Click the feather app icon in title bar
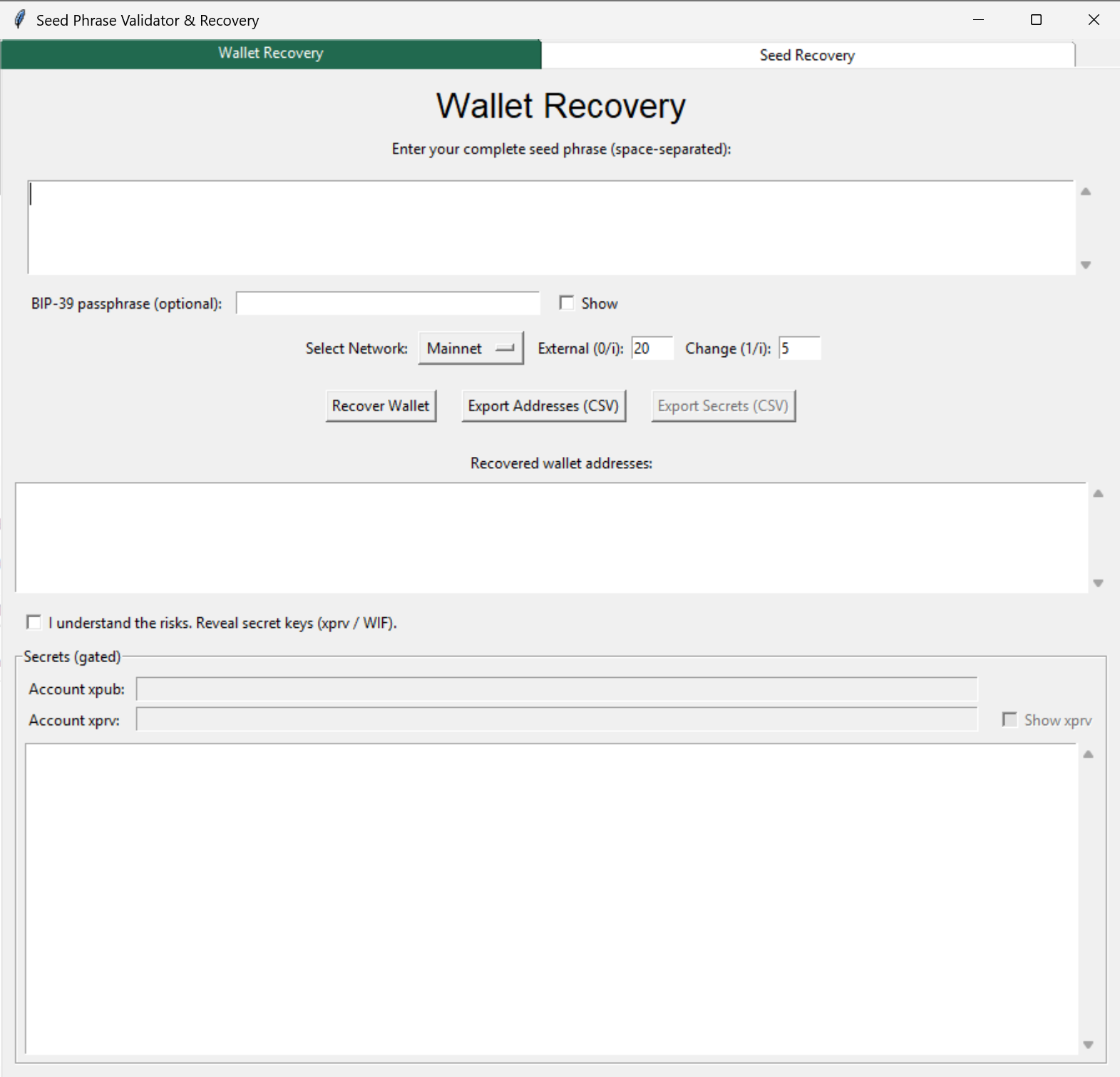 [x=20, y=19]
